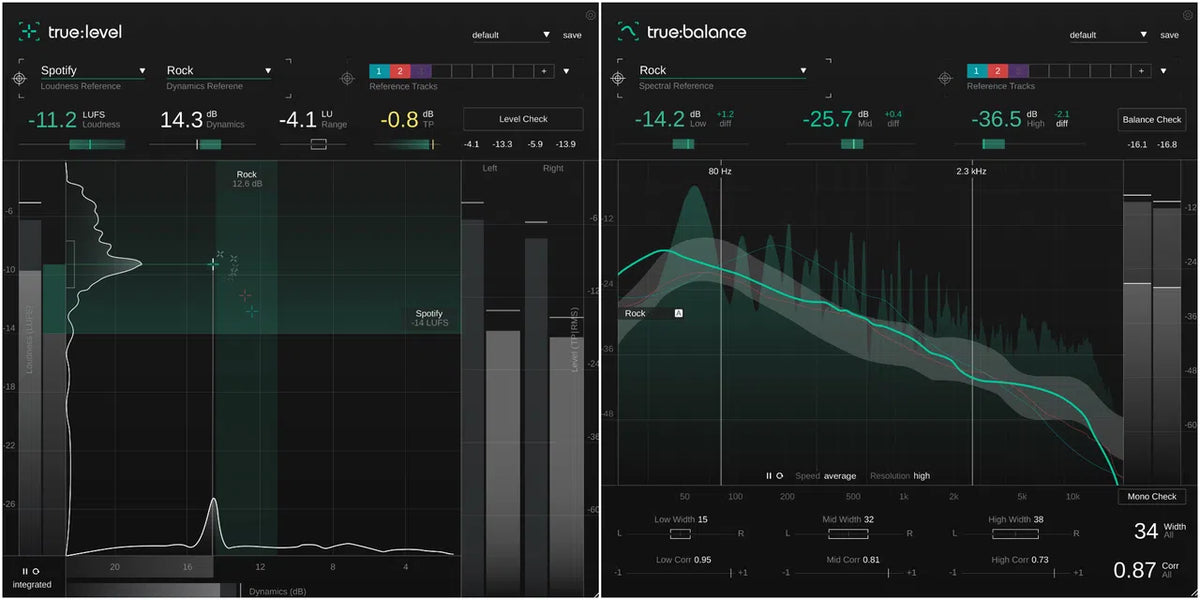This screenshot has height=600, width=1200.
Task: Select reference track 2 in true:level
Action: click(x=401, y=71)
